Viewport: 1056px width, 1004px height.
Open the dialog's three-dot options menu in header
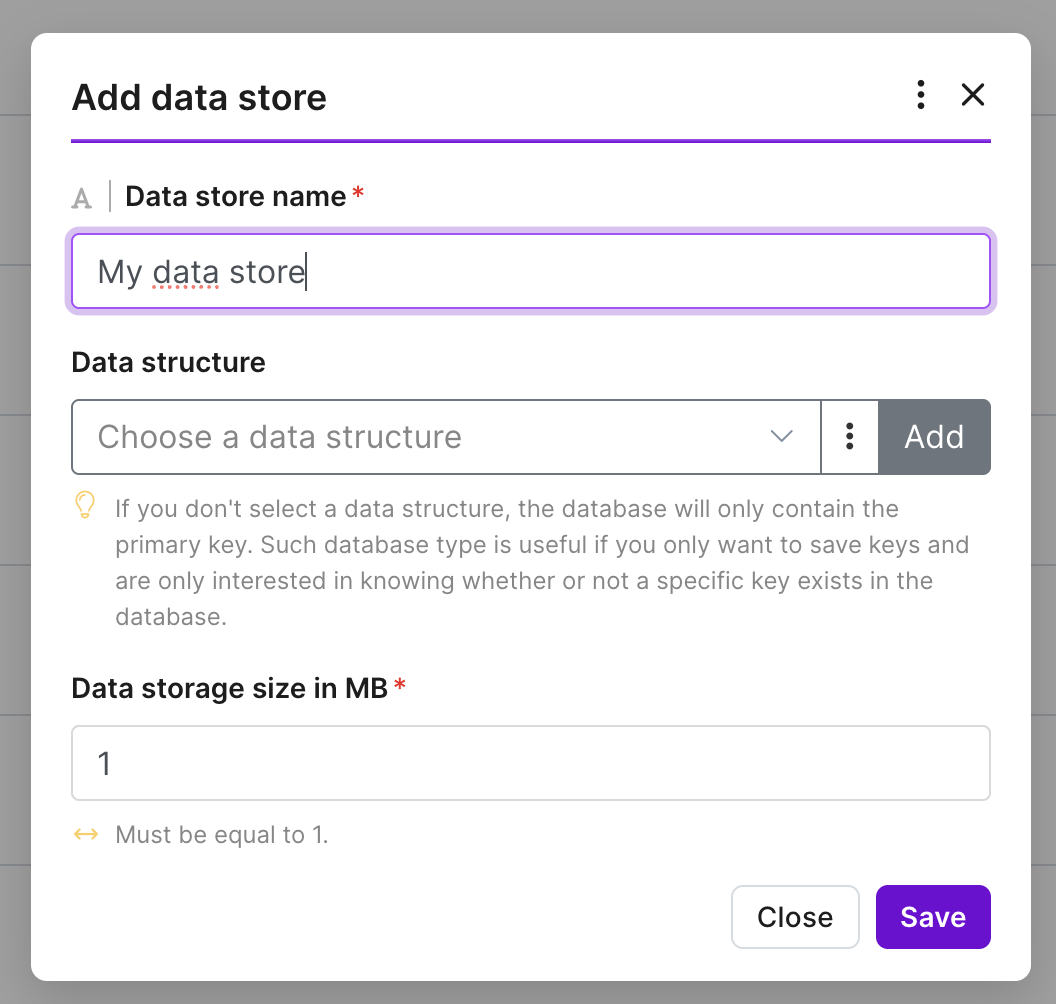(x=921, y=95)
